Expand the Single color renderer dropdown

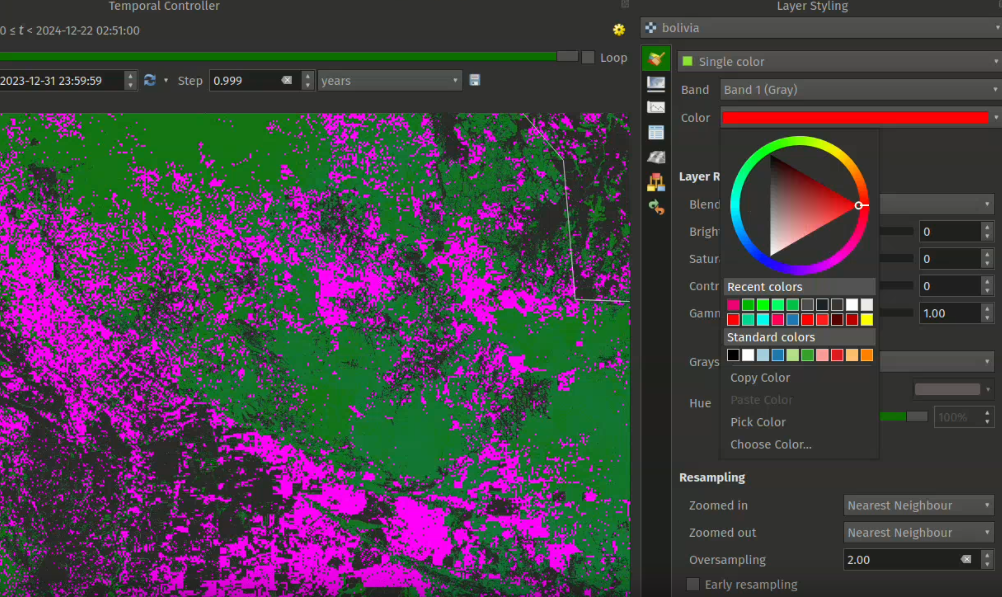pos(839,62)
